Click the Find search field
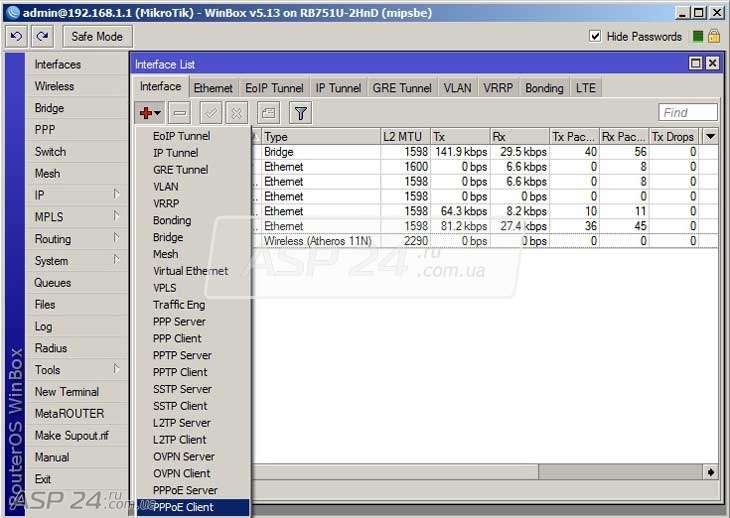 tap(688, 112)
